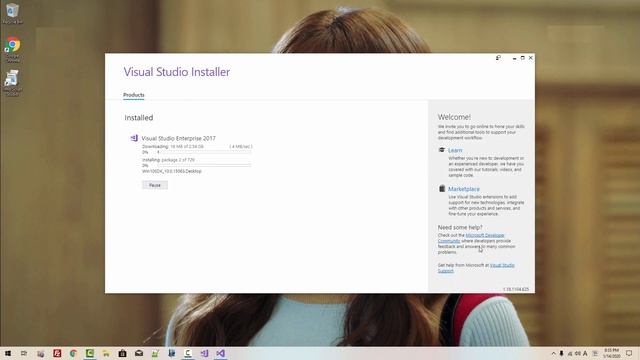Viewport: 640px width, 360px height.
Task: Click the installer version number text
Action: coord(516,289)
